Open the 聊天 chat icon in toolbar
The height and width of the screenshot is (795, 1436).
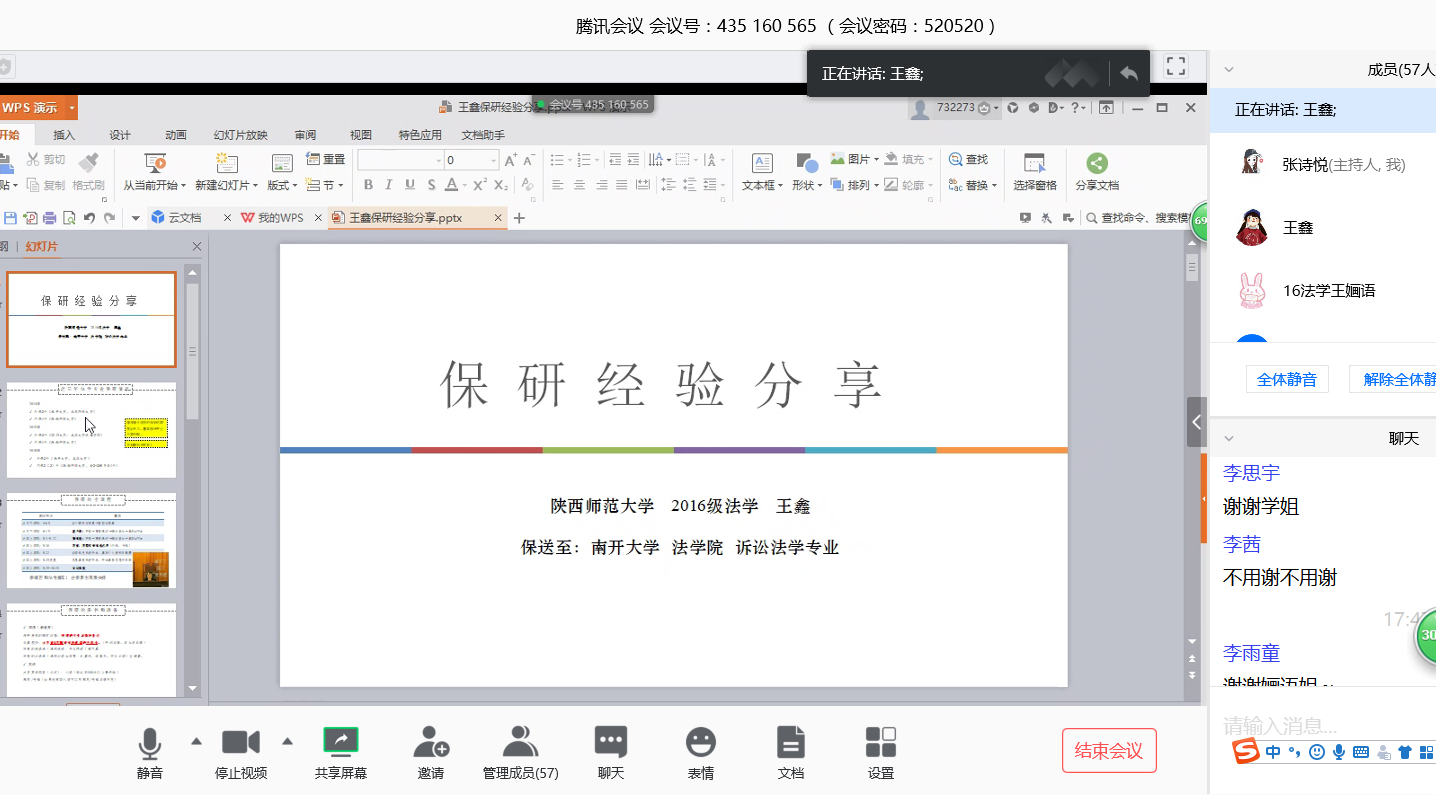tap(611, 742)
